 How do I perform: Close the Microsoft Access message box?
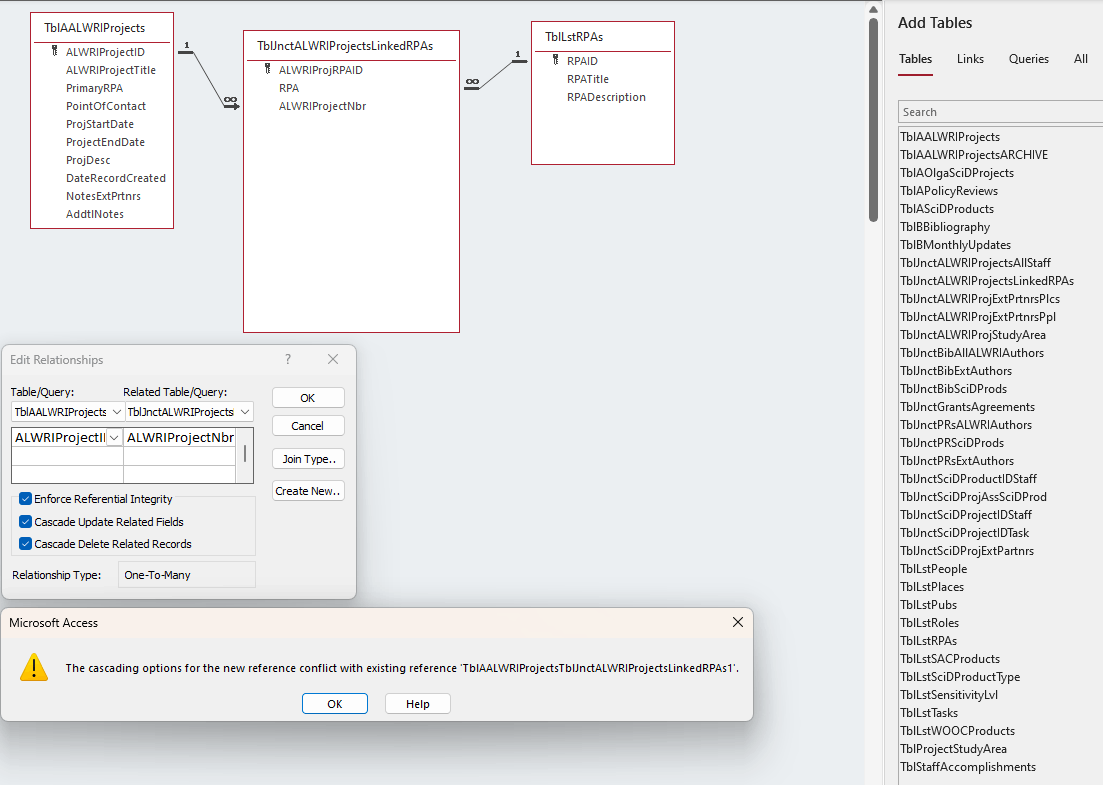(737, 622)
